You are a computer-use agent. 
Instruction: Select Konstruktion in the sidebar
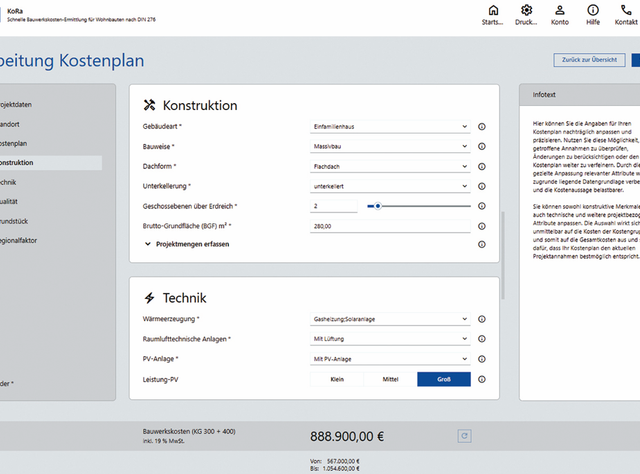51,162
